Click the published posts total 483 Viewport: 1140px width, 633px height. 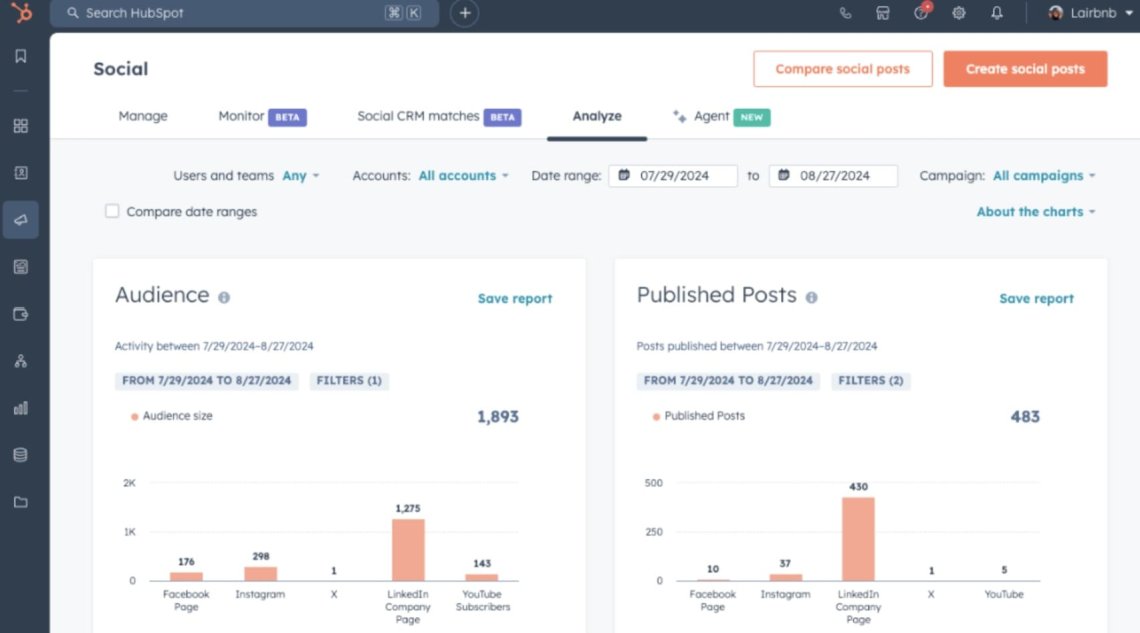[x=1025, y=416]
